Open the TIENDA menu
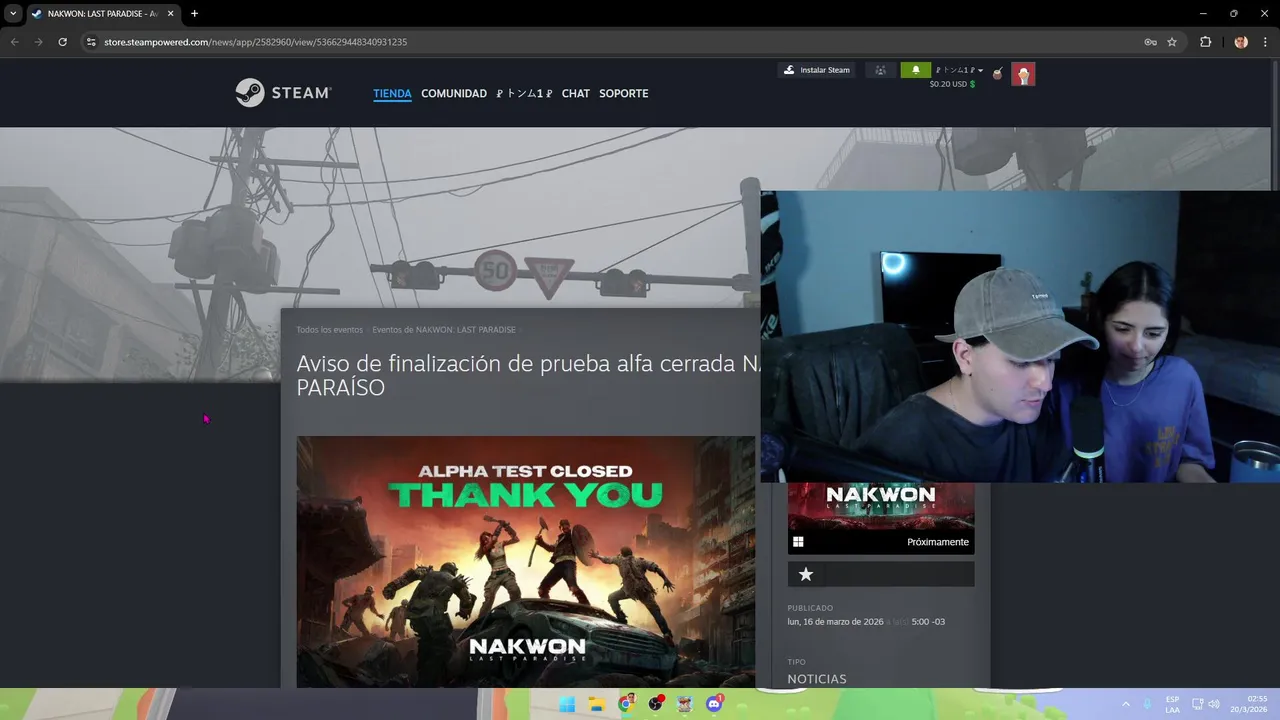The width and height of the screenshot is (1280, 720). point(392,93)
